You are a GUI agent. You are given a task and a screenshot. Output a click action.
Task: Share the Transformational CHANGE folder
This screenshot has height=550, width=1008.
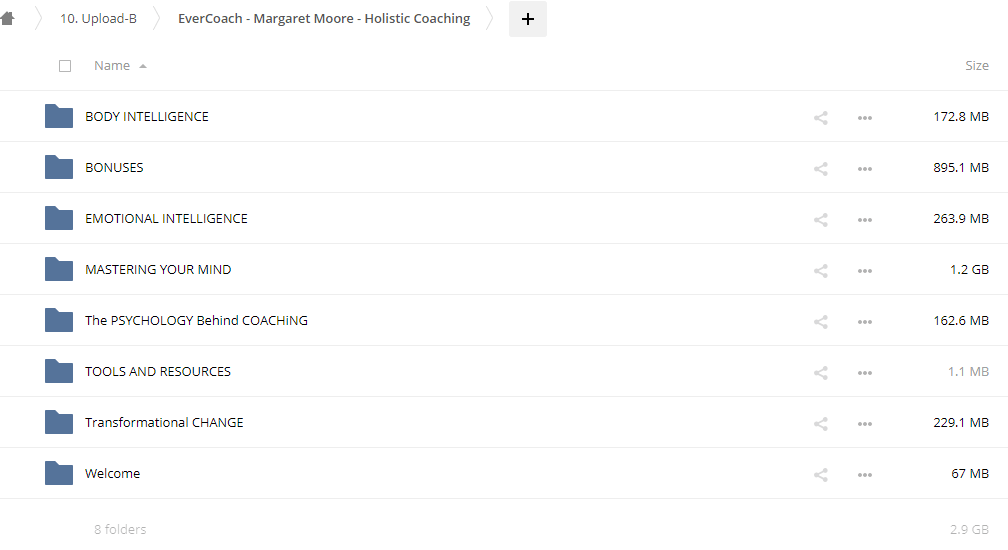[821, 423]
